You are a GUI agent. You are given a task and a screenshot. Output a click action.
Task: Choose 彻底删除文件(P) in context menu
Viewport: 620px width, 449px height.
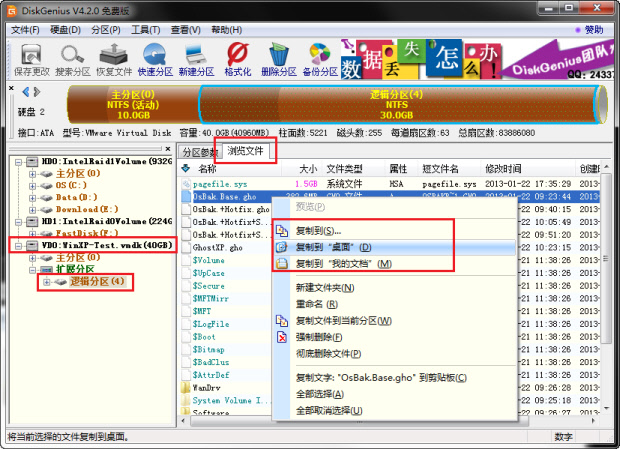click(x=395, y=353)
